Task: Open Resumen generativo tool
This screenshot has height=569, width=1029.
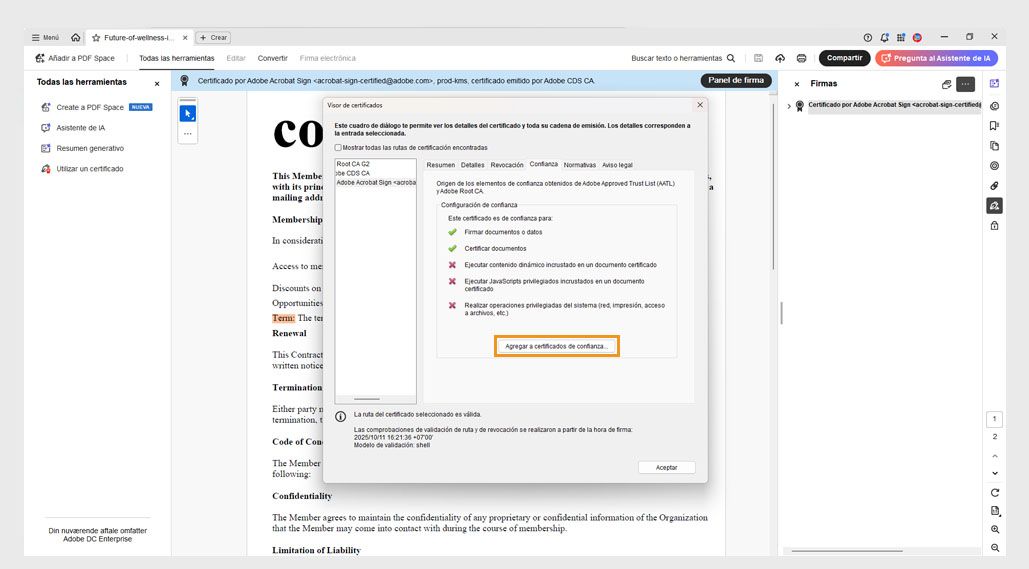Action: tap(82, 148)
